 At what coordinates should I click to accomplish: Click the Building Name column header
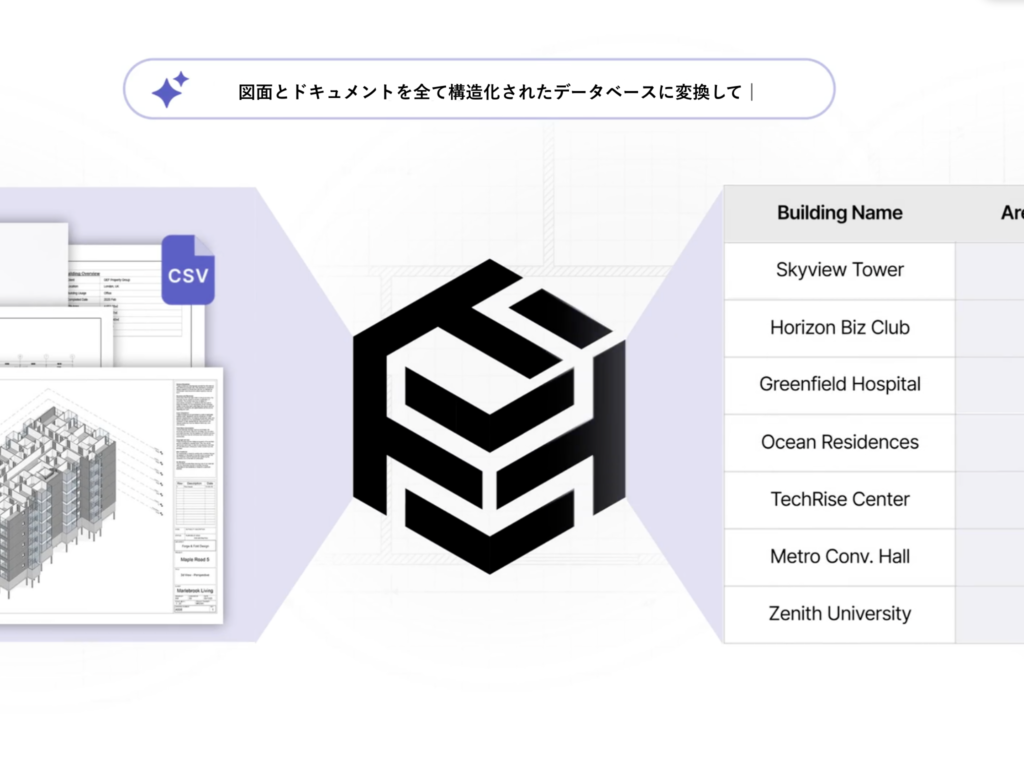(x=839, y=213)
